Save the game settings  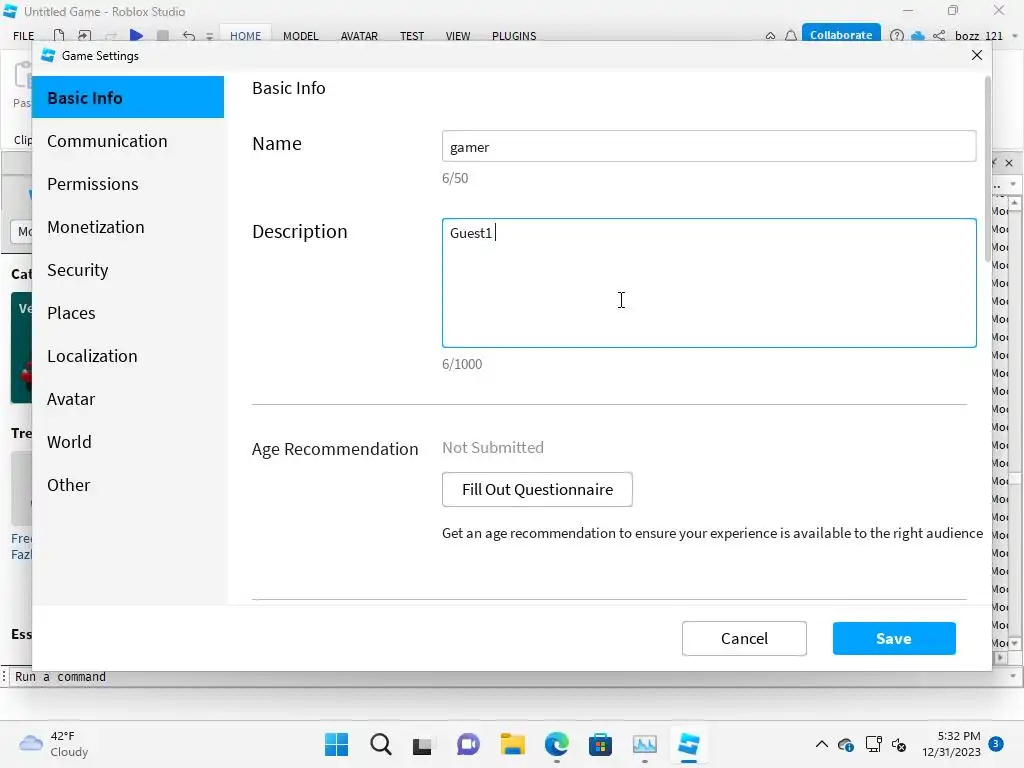coord(893,638)
